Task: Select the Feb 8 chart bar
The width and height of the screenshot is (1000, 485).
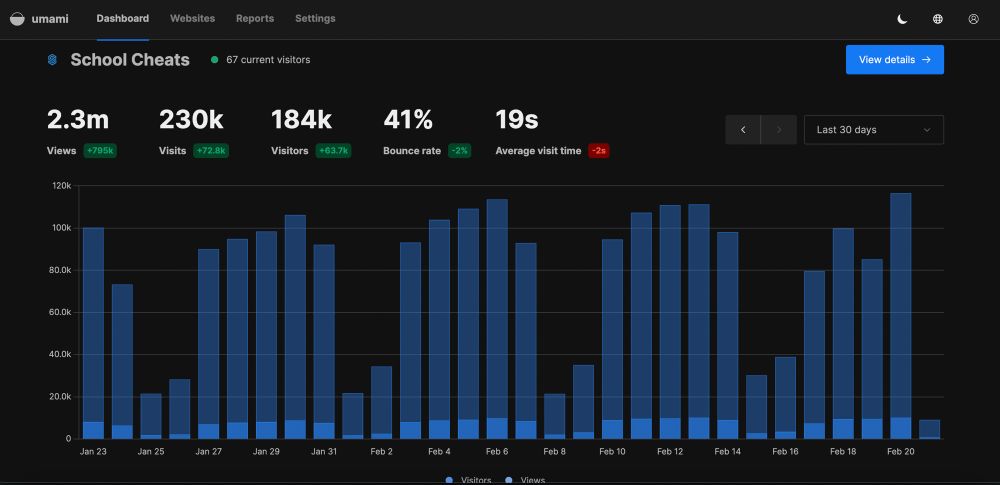Action: pyautogui.click(x=554, y=416)
